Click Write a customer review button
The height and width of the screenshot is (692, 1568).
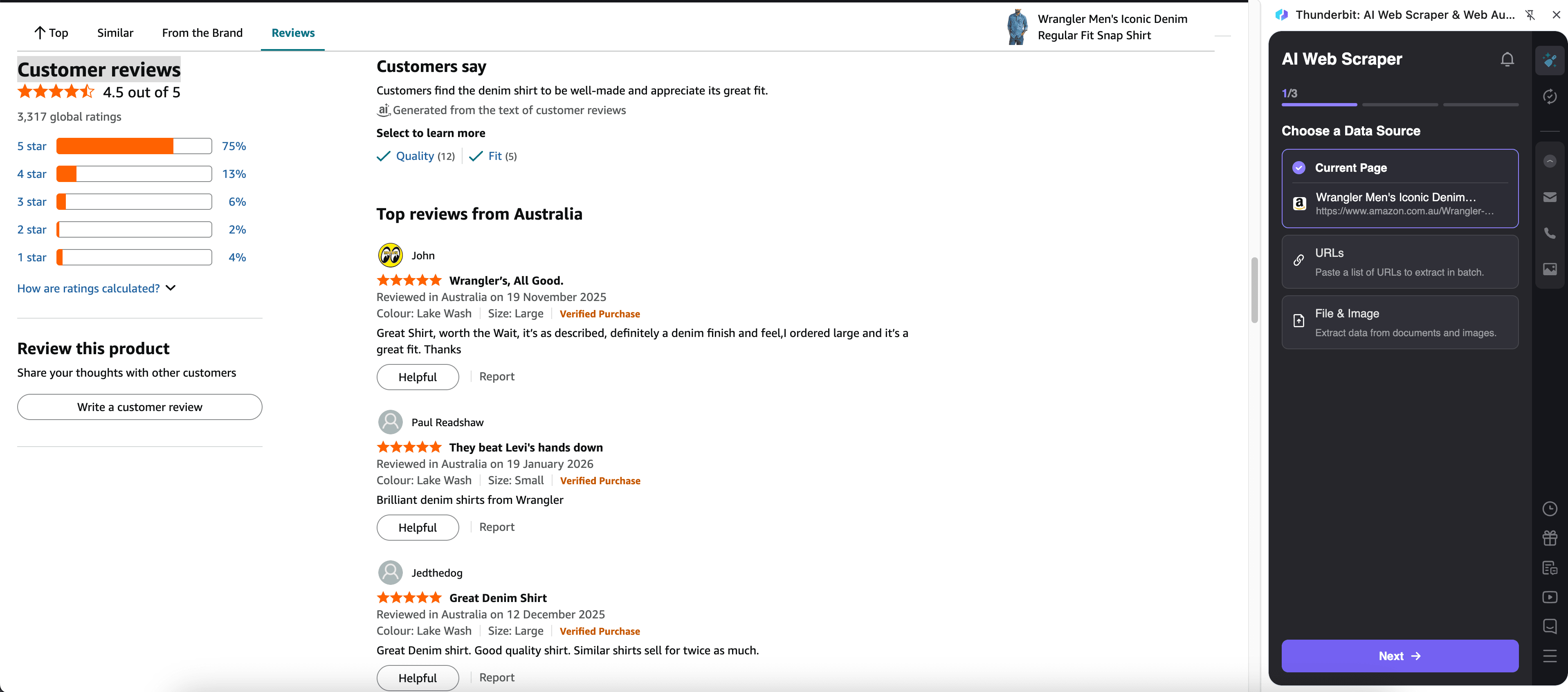pyautogui.click(x=139, y=407)
